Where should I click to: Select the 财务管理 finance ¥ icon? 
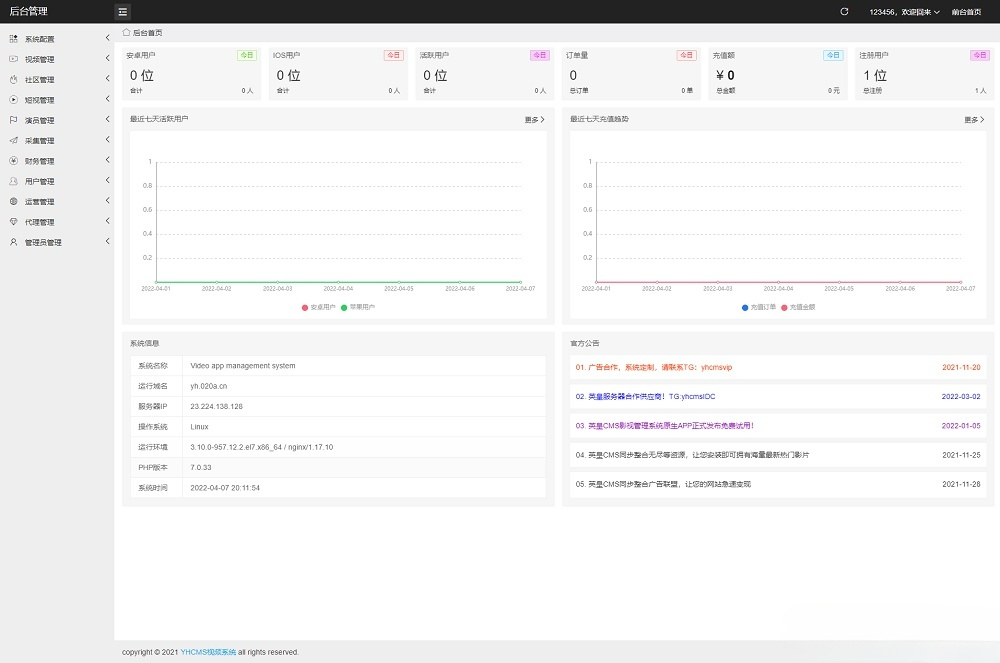[x=13, y=160]
